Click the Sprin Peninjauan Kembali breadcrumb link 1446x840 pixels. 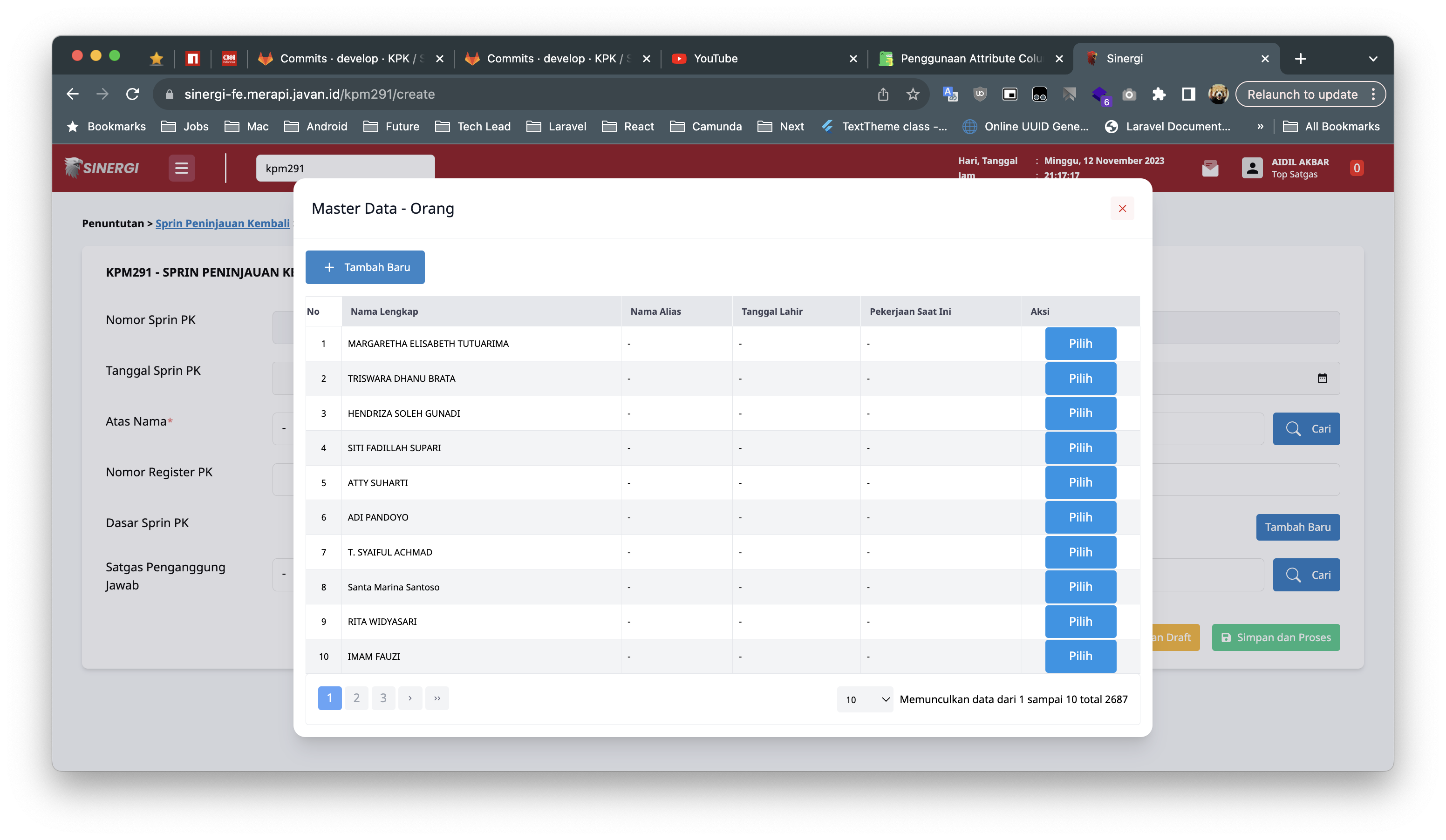click(x=222, y=224)
